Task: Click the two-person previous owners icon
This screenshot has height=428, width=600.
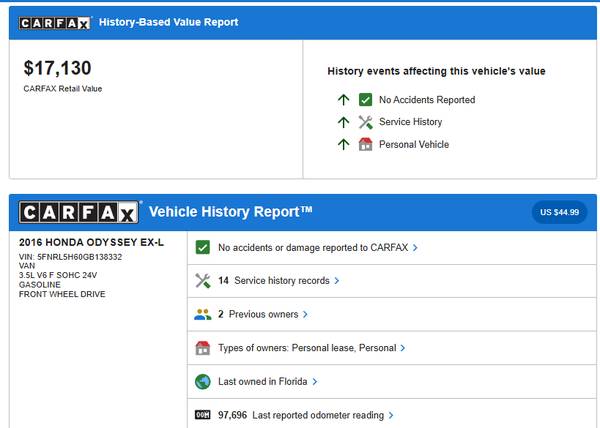Action: (203, 314)
